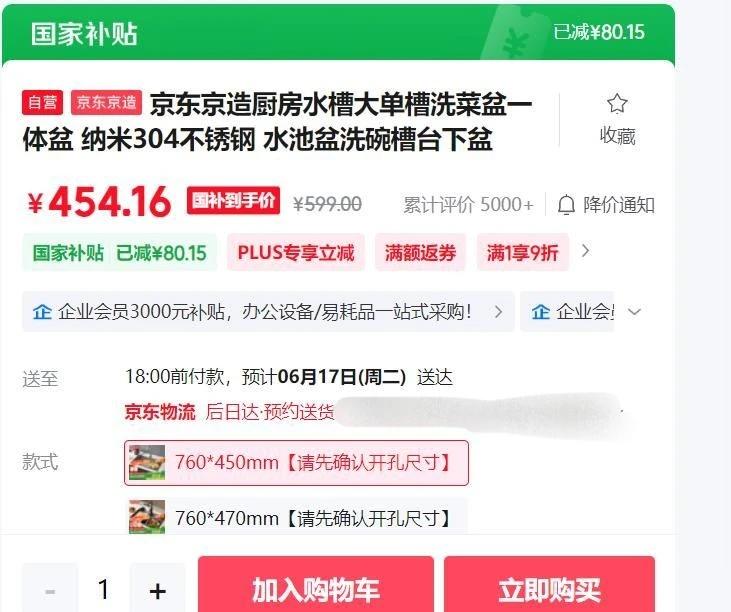Select the 760*470mm style option

point(297,516)
